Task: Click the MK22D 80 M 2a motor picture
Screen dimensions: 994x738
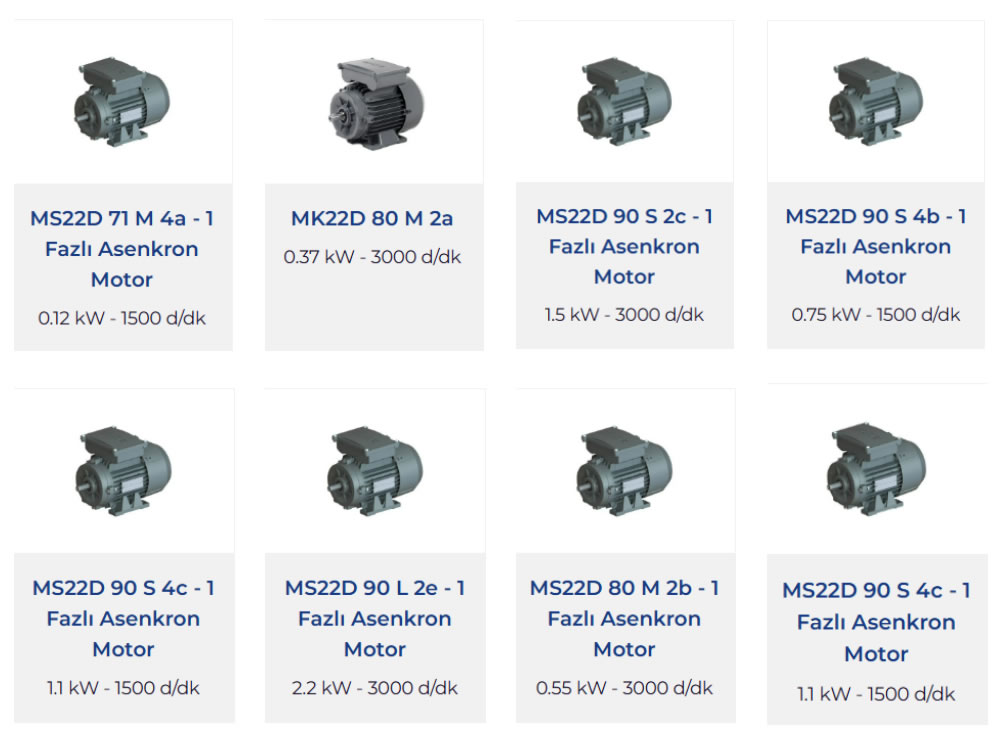Action: pos(377,103)
